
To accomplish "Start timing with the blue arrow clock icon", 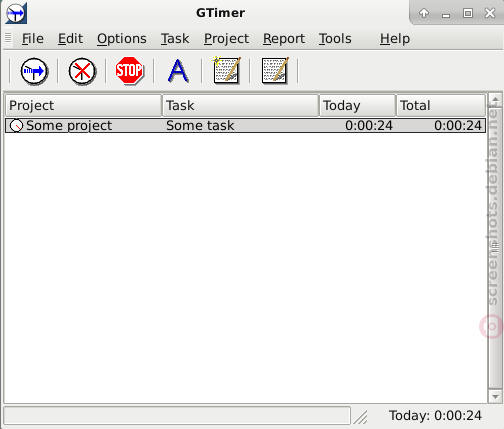I will click(34, 71).
